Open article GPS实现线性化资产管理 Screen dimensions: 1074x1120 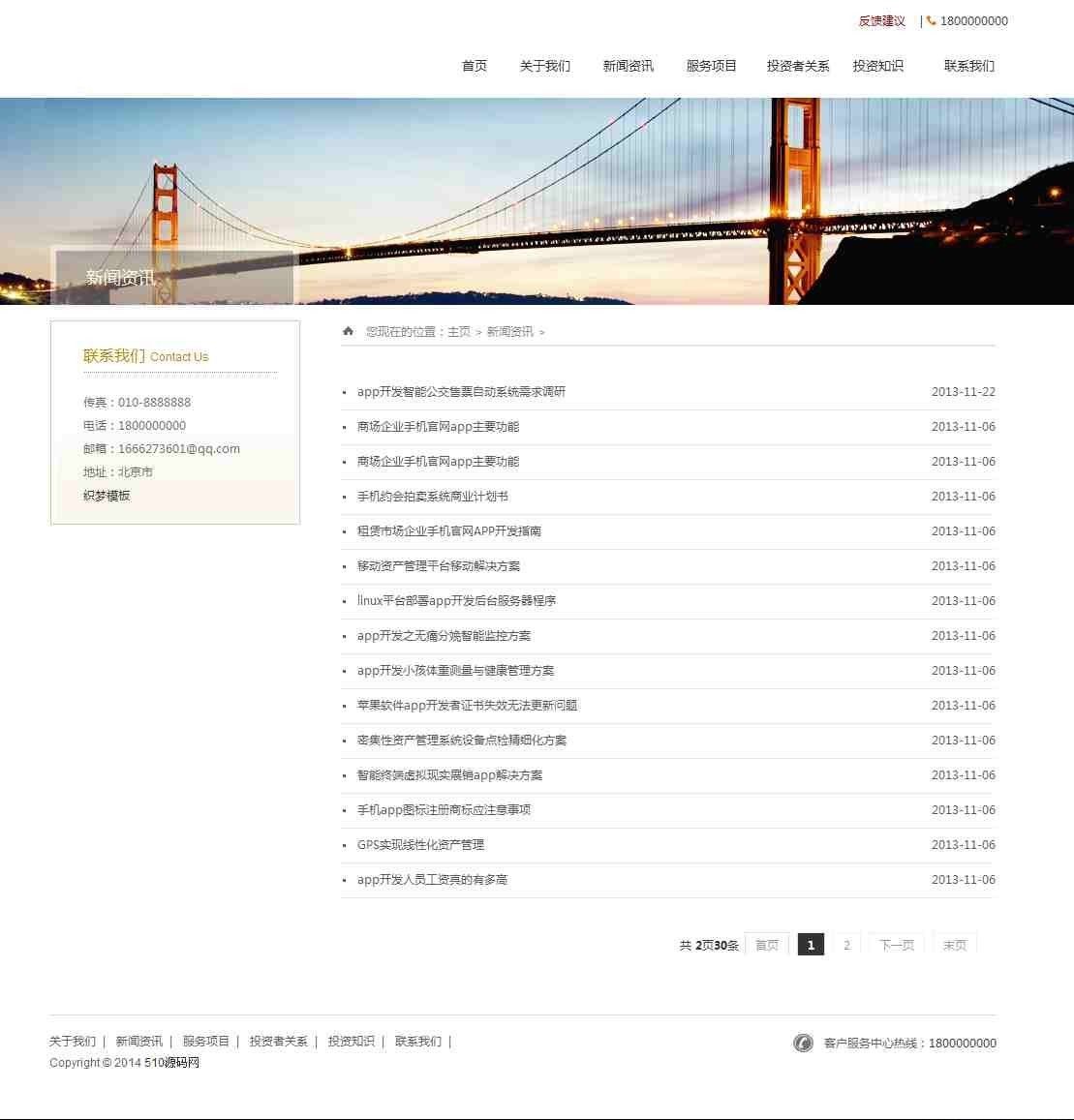coord(420,845)
